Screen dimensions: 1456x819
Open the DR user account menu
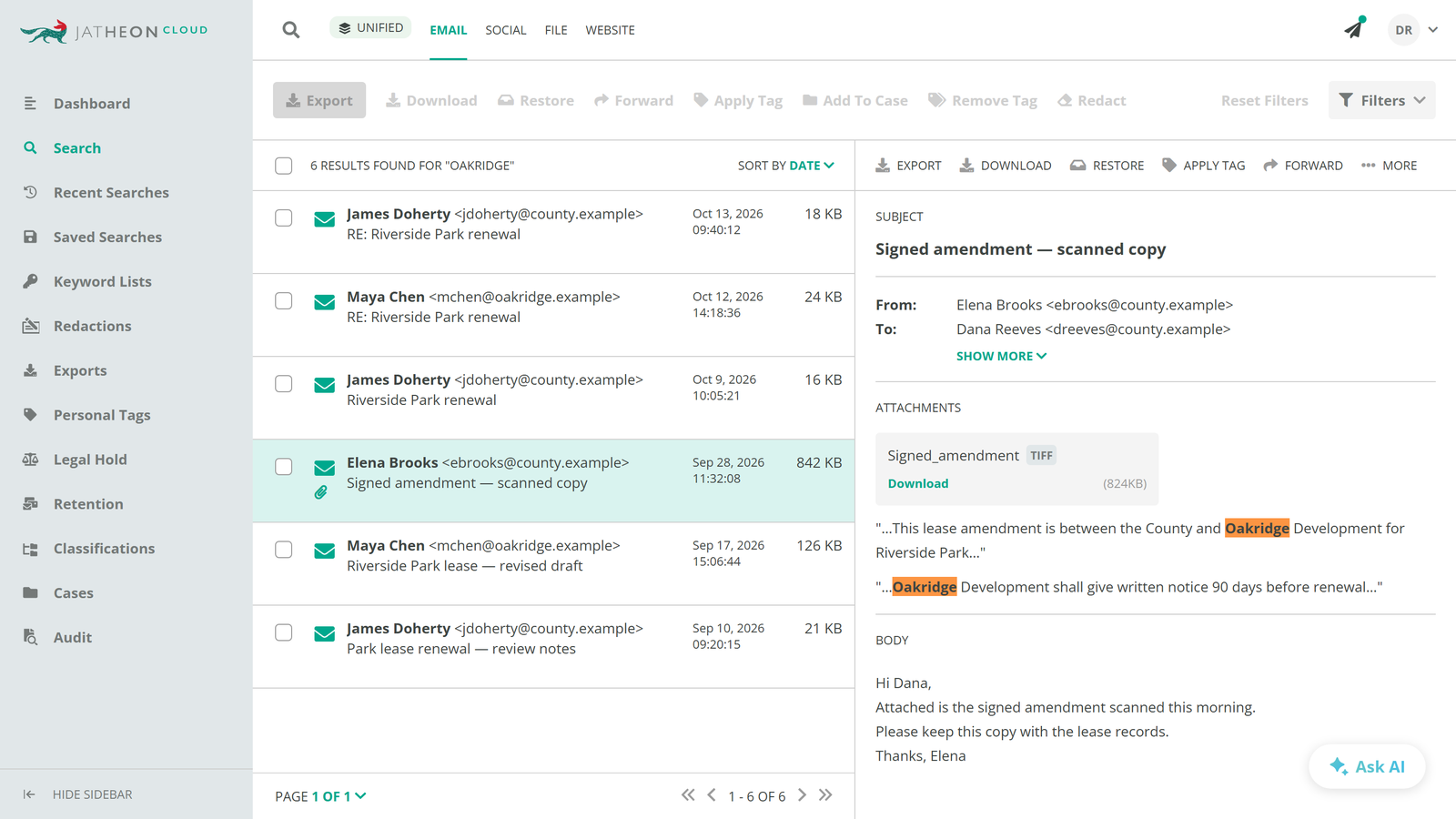[1412, 30]
